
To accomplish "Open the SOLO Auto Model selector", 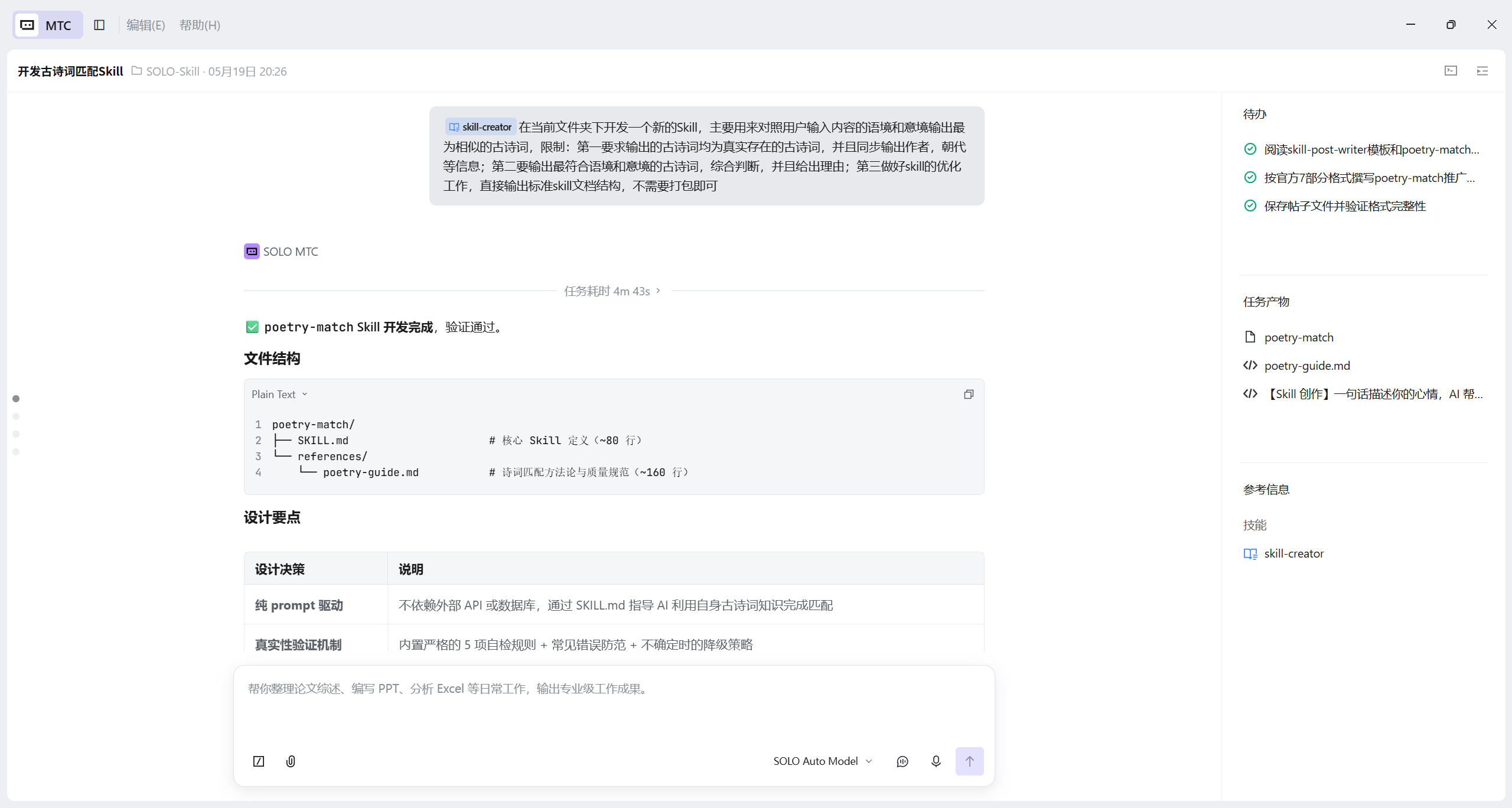I will [x=823, y=761].
